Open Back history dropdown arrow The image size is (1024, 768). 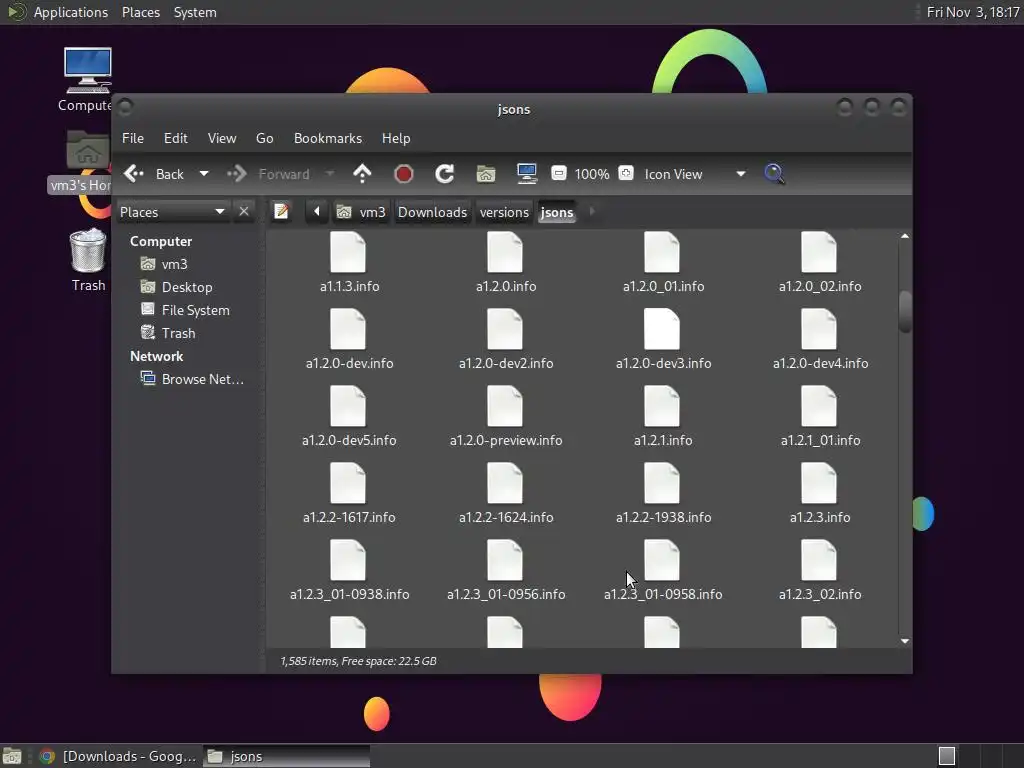(x=204, y=174)
